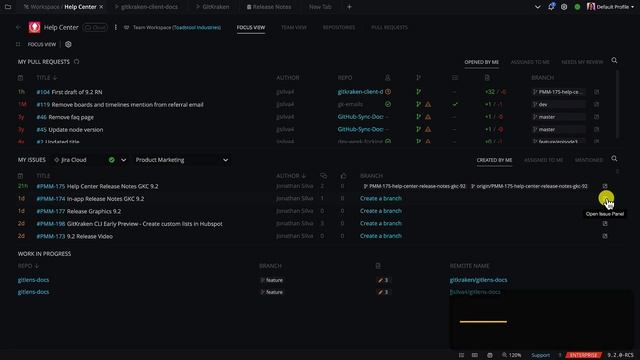Screen dimensions: 640x360
Task: Open the Default Profile dropdown
Action: pyautogui.click(x=610, y=7)
